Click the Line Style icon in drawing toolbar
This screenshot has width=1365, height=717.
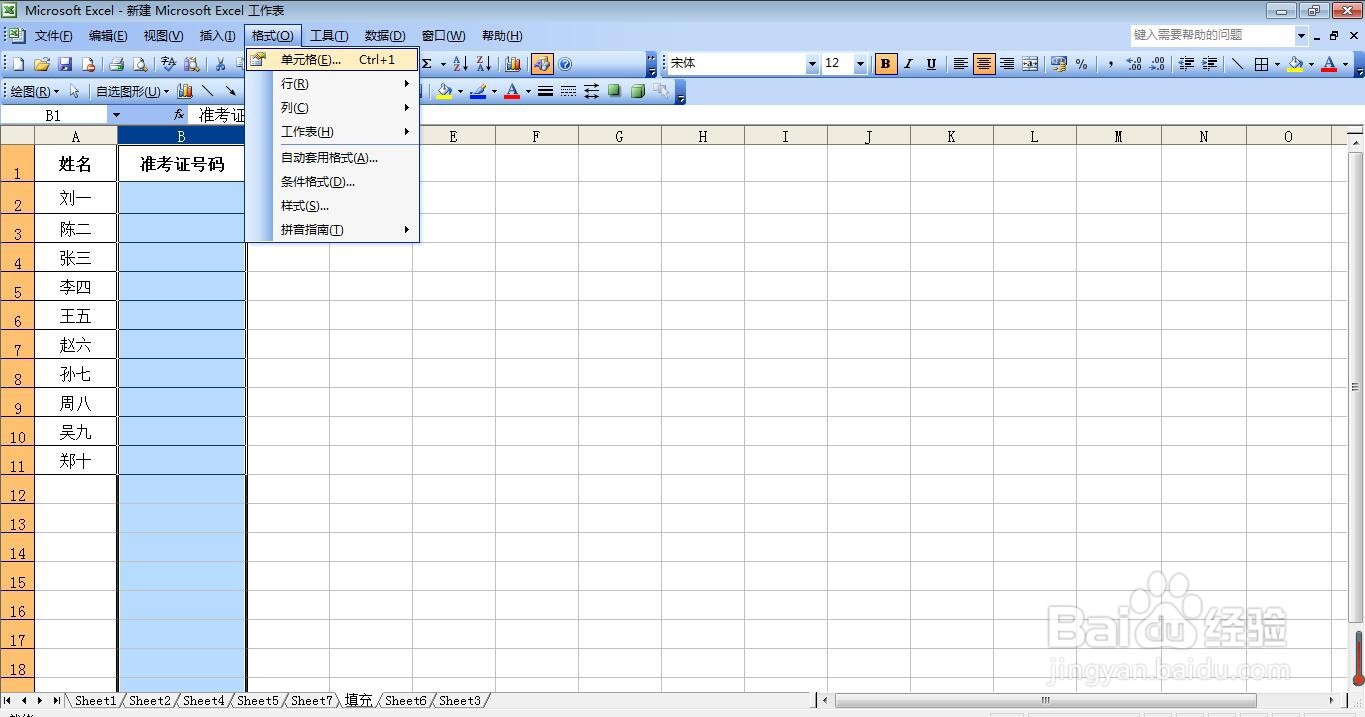(545, 91)
